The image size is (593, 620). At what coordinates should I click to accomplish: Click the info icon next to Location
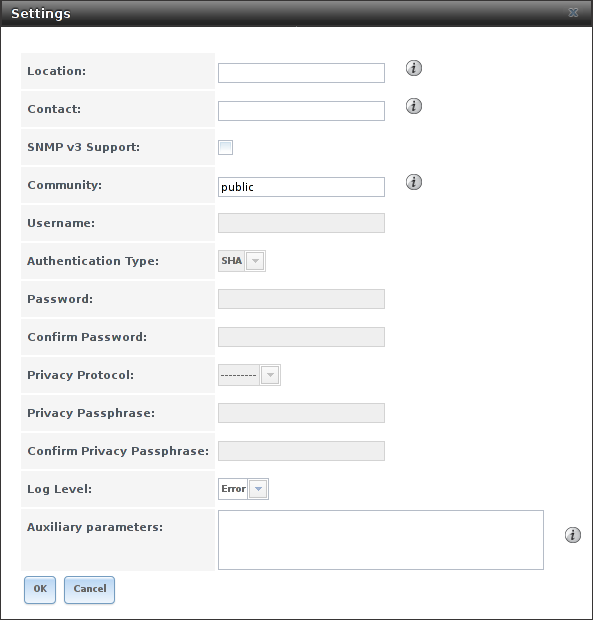coord(414,68)
